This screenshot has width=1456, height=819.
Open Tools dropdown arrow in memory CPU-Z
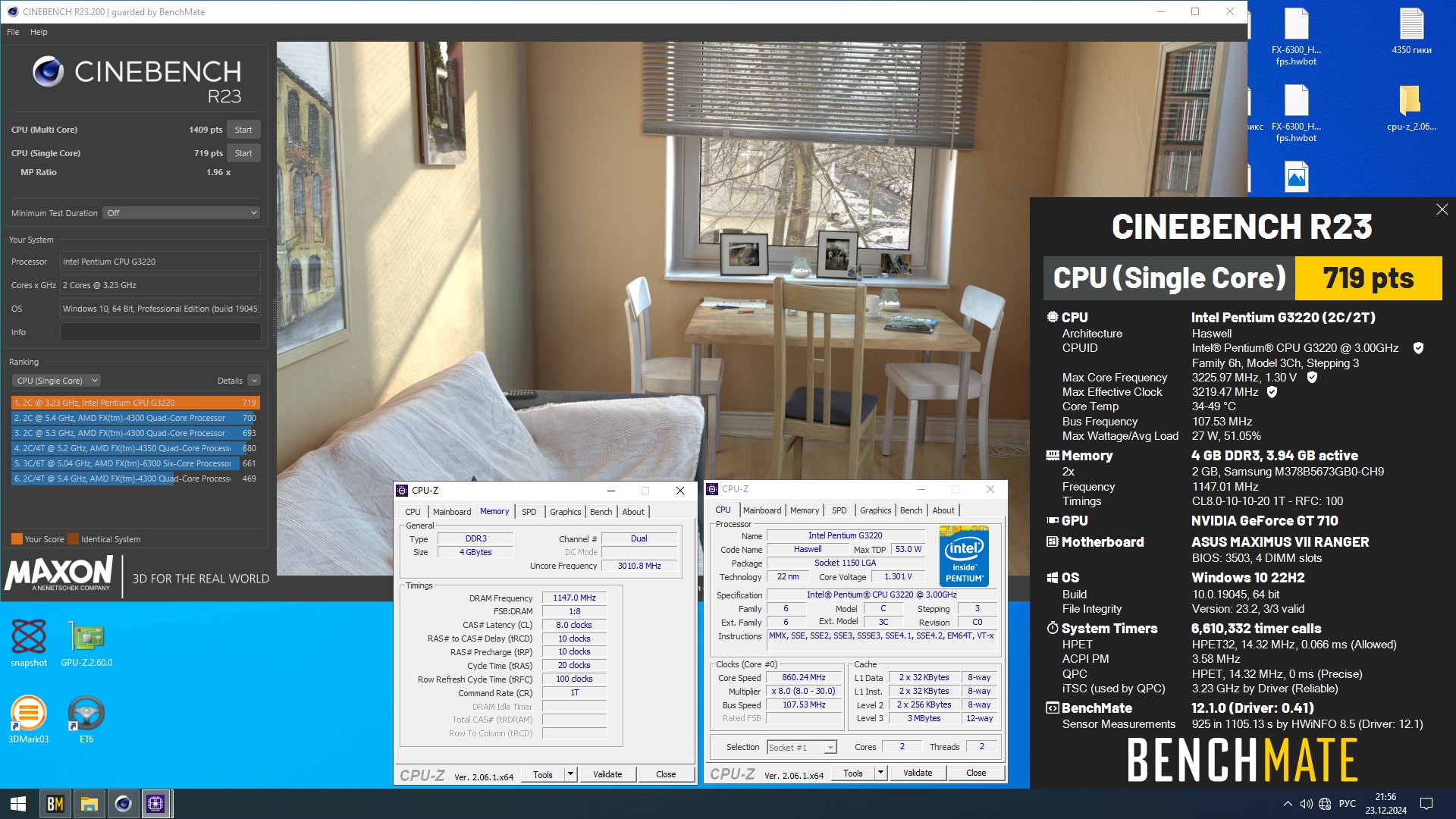coord(570,774)
